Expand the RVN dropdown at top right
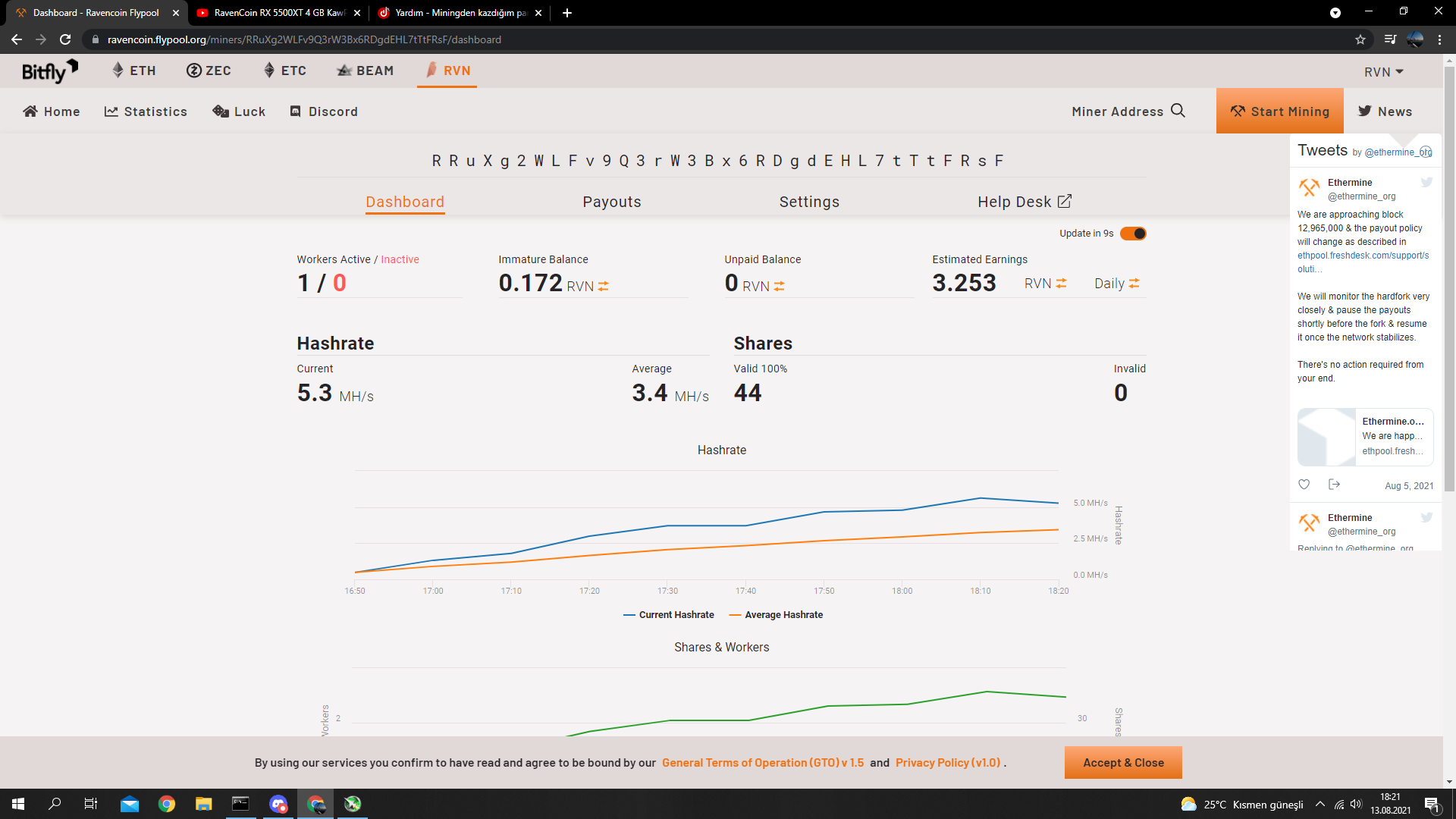This screenshot has height=819, width=1456. tap(1384, 71)
